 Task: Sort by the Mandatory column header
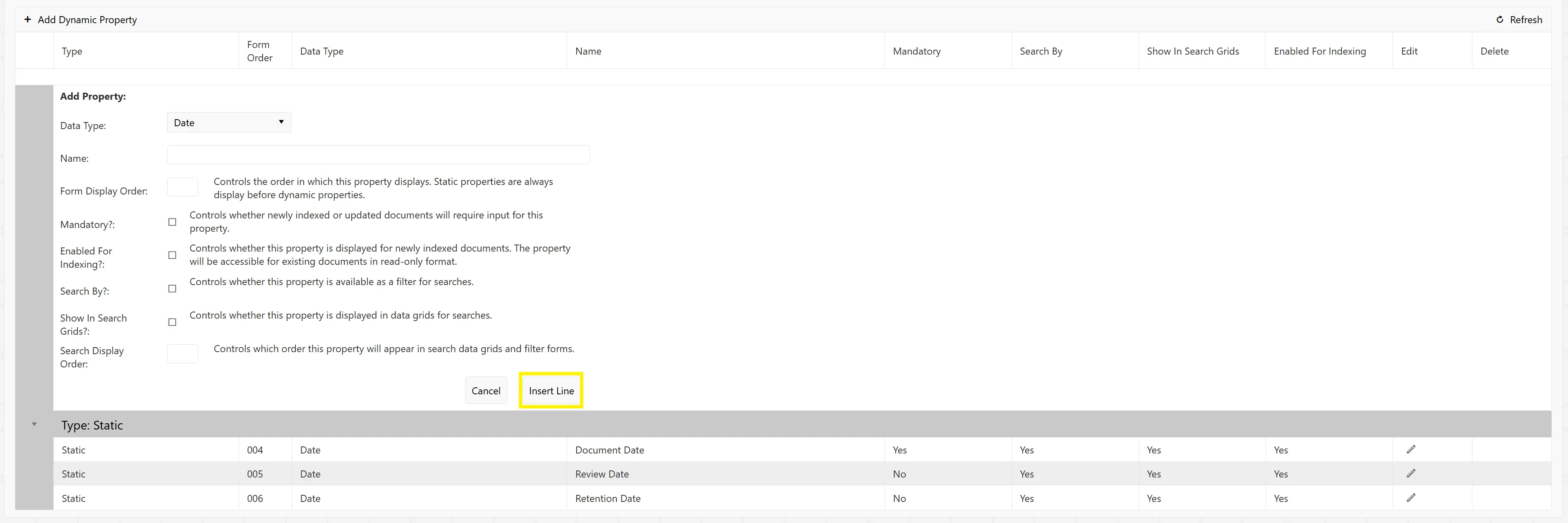pyautogui.click(x=917, y=51)
